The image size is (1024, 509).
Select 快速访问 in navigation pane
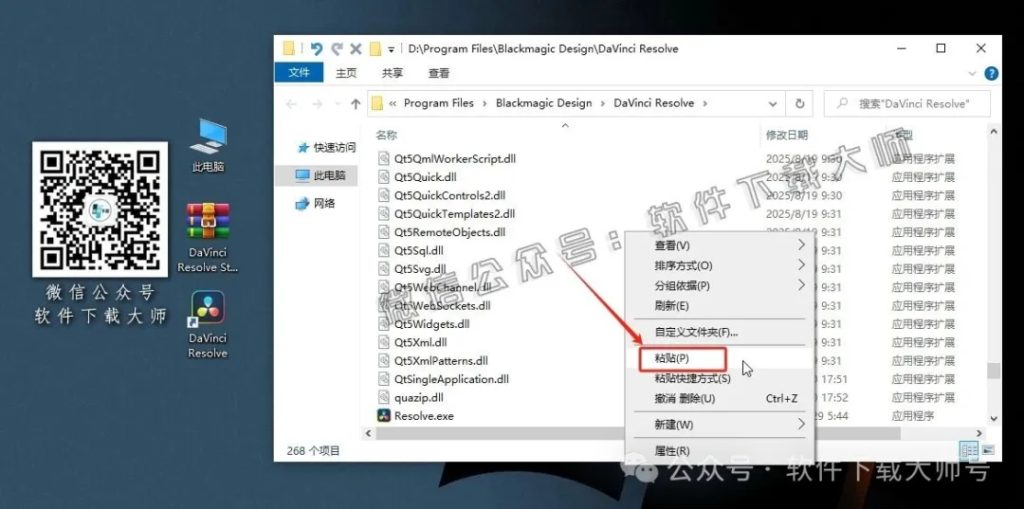coord(327,148)
